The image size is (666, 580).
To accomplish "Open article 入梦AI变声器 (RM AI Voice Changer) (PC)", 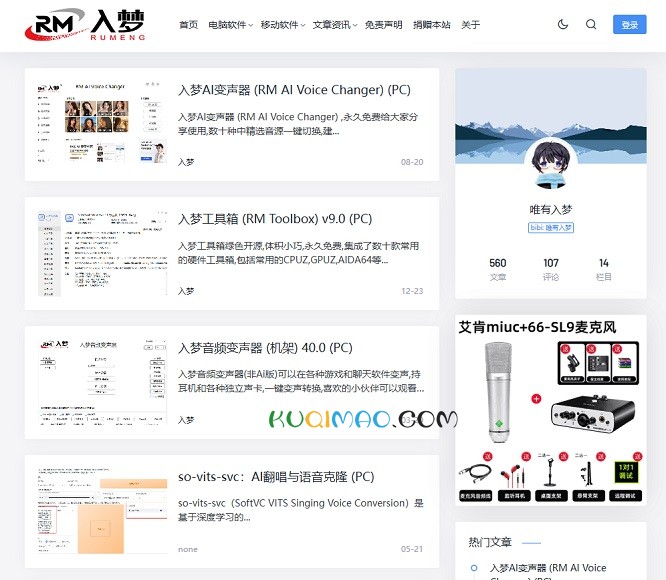I will (294, 90).
